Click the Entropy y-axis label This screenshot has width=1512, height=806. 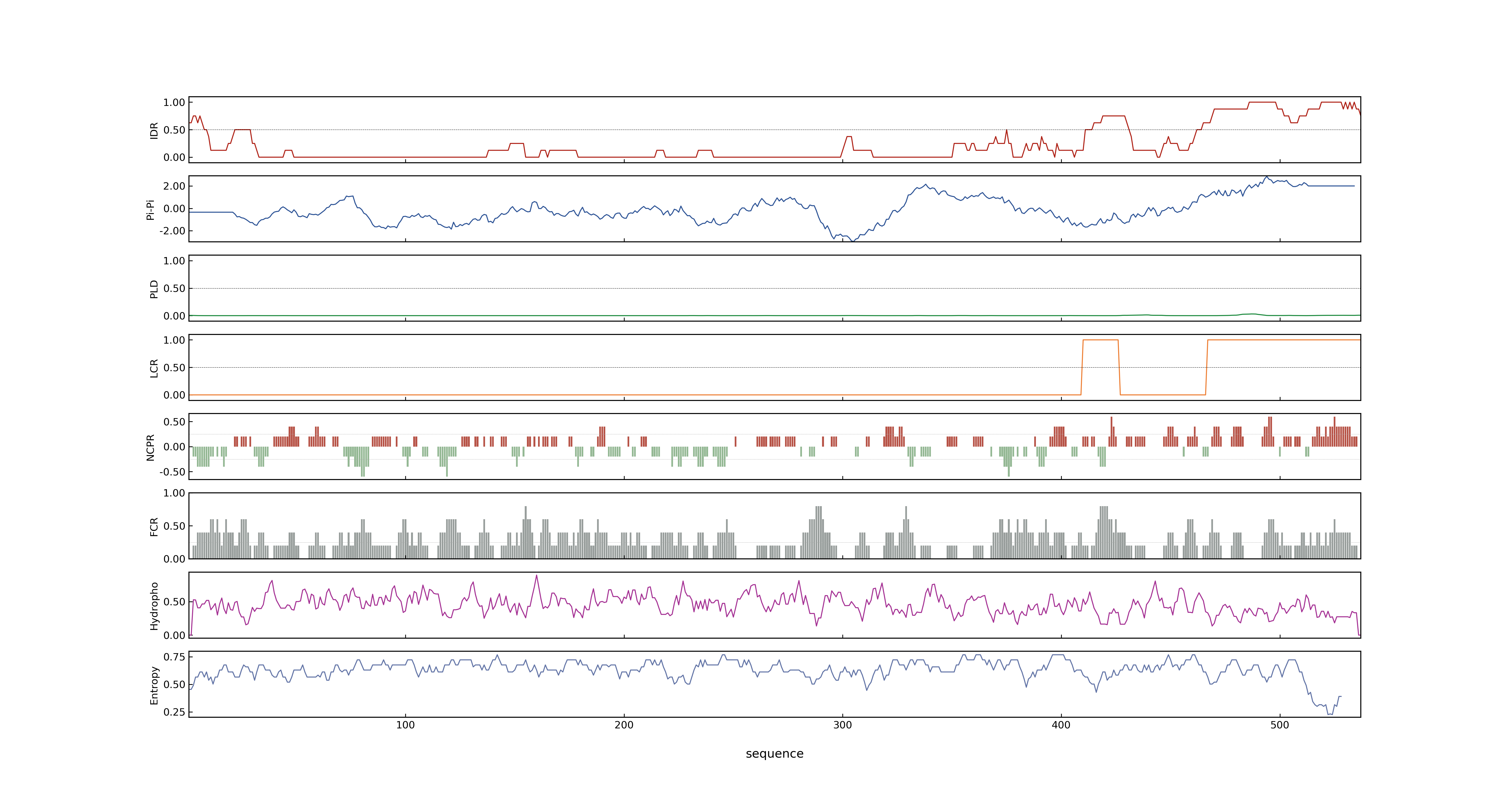point(154,685)
